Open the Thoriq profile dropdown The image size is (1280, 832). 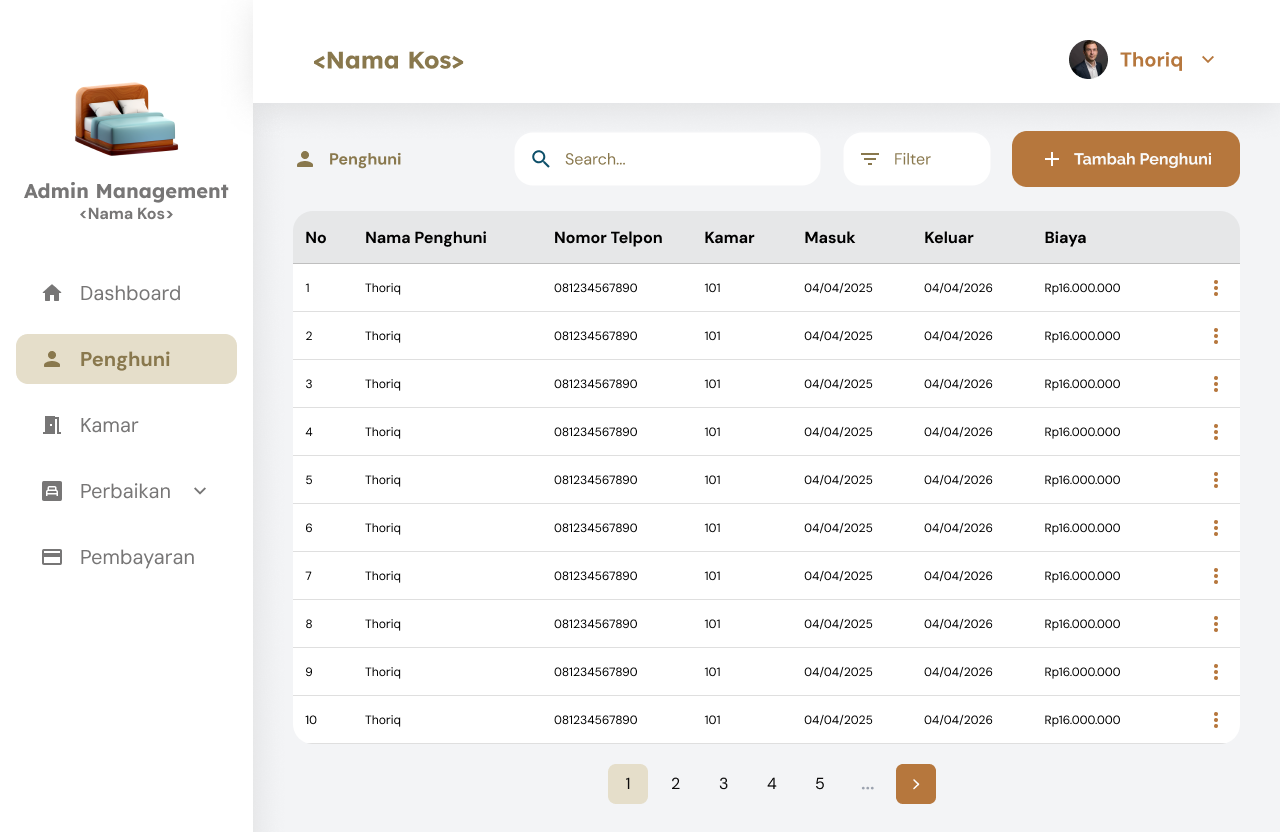(1208, 59)
